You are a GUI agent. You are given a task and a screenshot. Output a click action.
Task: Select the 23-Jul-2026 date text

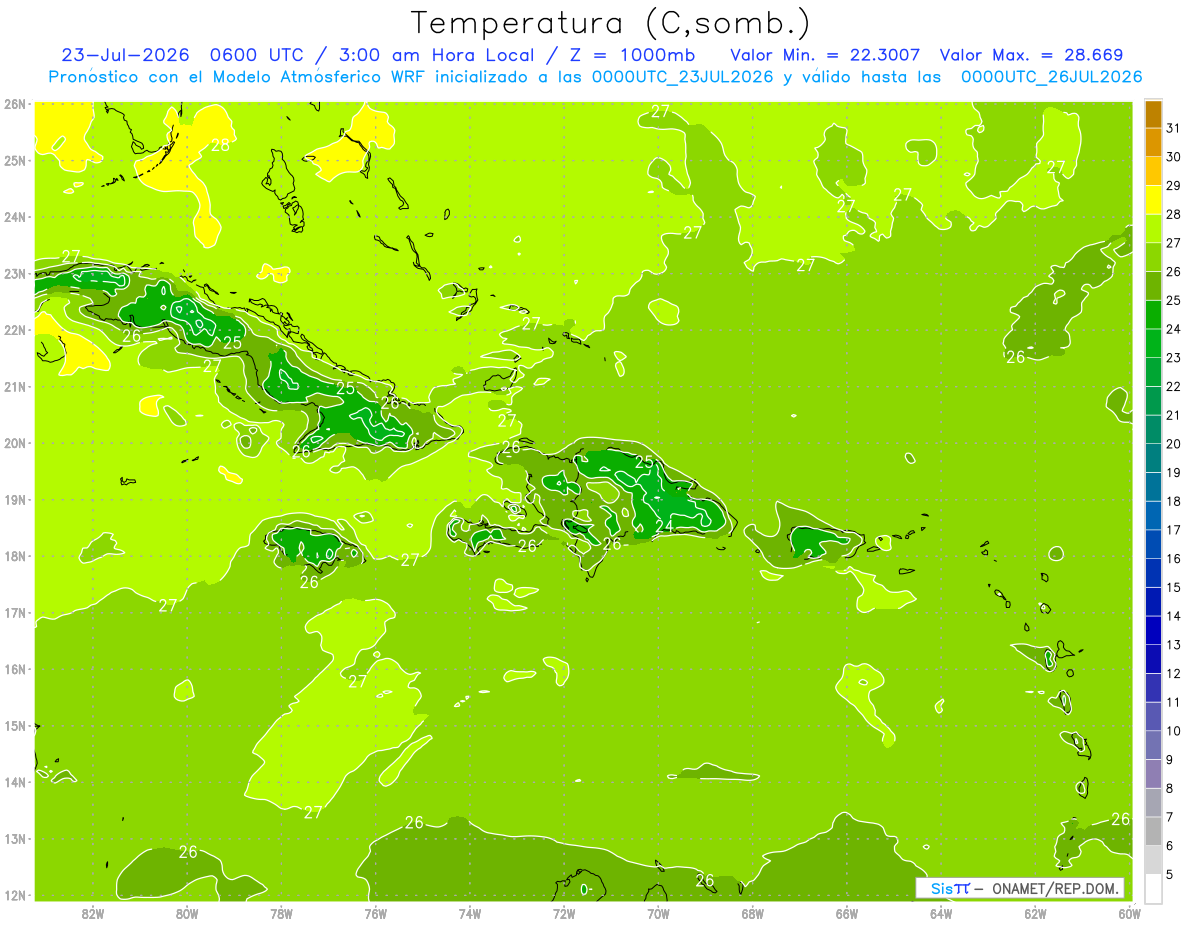point(125,55)
